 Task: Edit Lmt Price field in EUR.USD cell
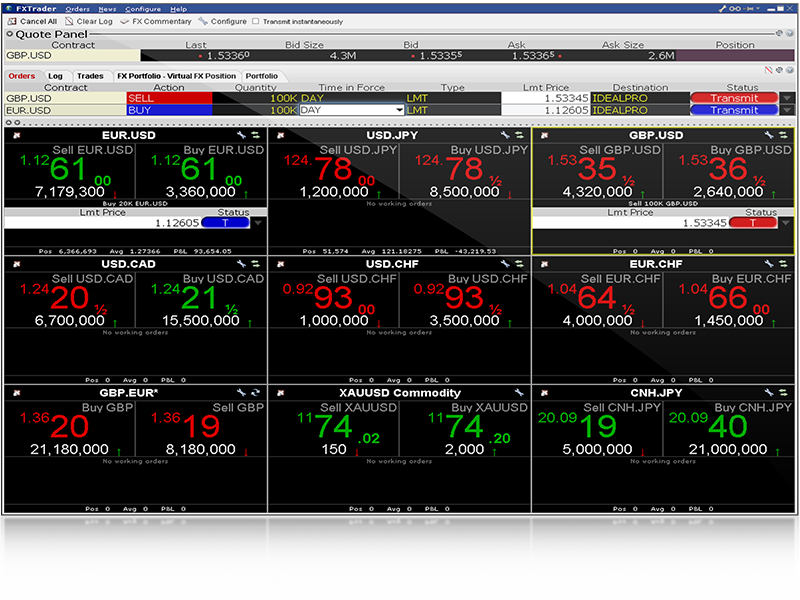(102, 223)
